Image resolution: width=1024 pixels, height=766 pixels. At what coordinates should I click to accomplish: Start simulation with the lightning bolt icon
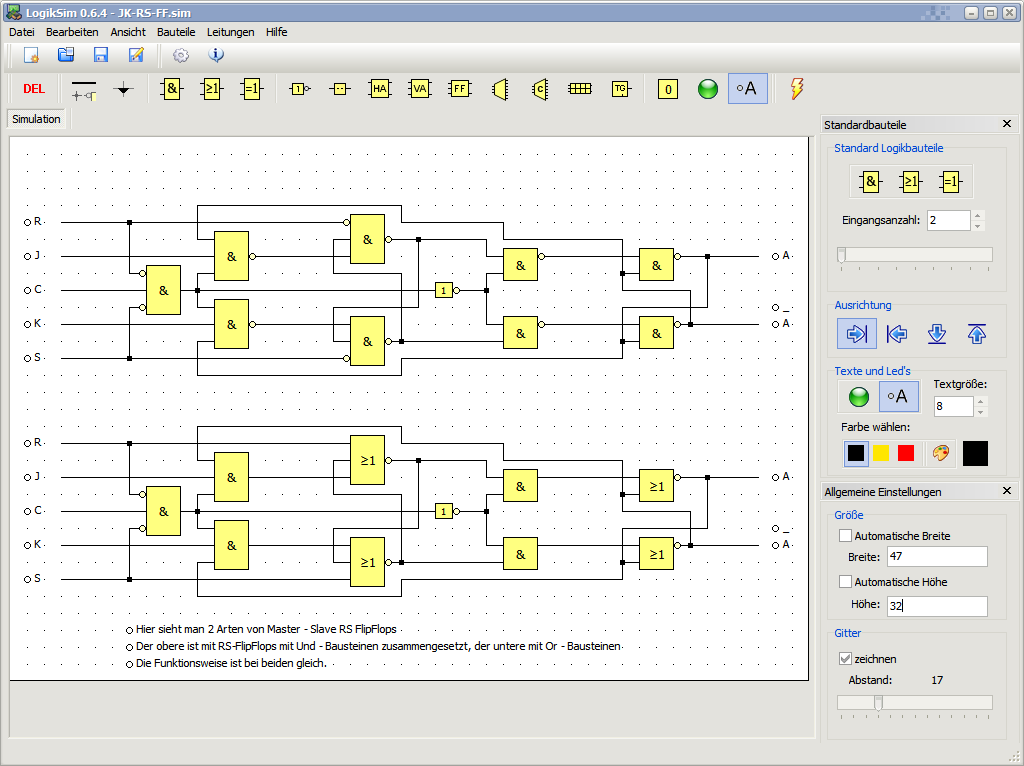pyautogui.click(x=797, y=89)
